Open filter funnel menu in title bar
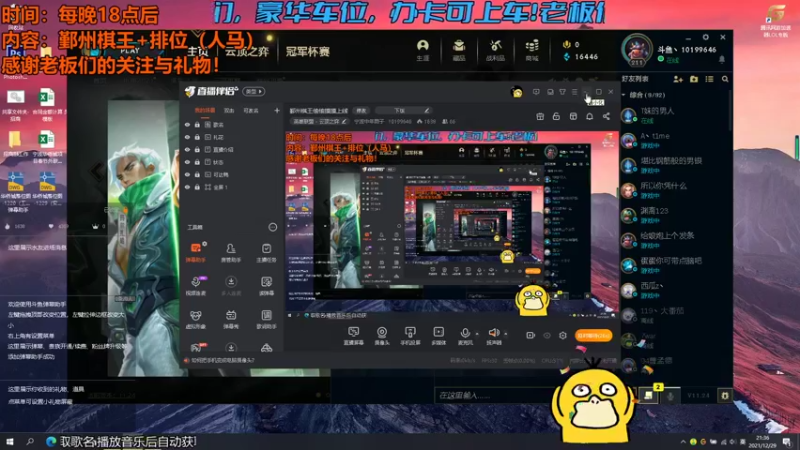Image resolution: width=800 pixels, height=450 pixels. (562, 92)
